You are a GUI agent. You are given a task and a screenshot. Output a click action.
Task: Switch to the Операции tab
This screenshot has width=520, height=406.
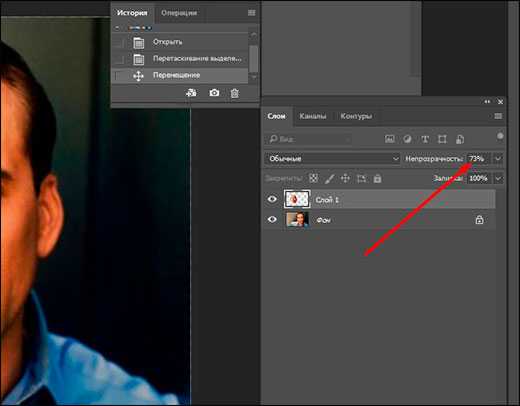click(179, 13)
